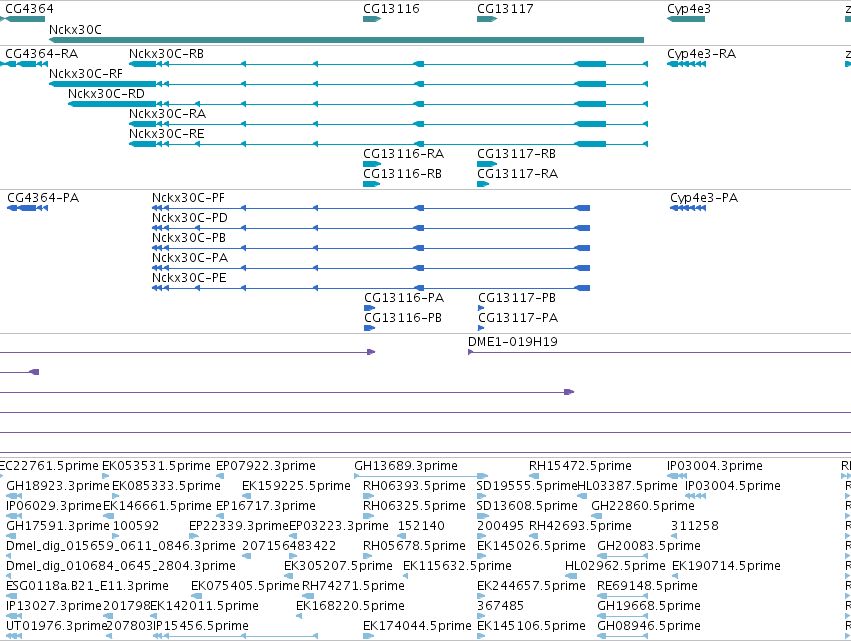
Task: Click the EP16717.3prime EST label
Action: [x=266, y=506]
